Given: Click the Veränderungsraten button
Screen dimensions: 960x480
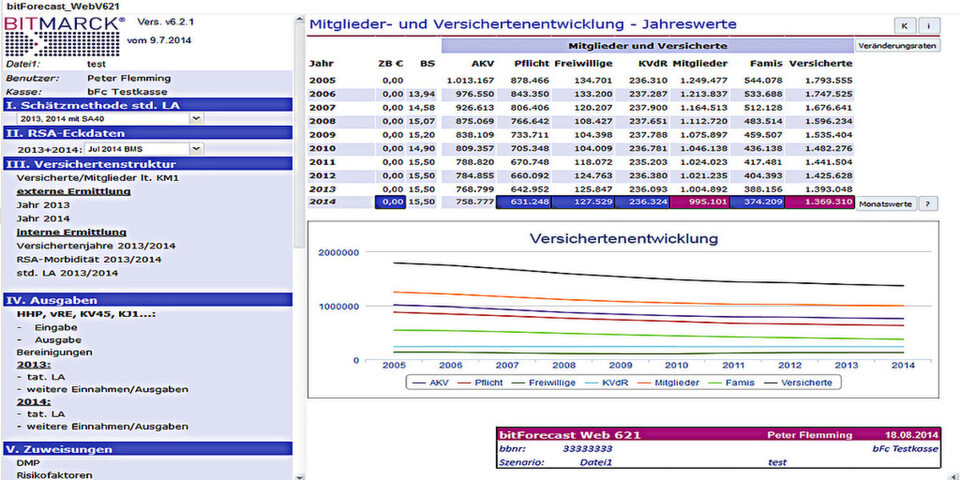Looking at the screenshot, I should [x=897, y=46].
